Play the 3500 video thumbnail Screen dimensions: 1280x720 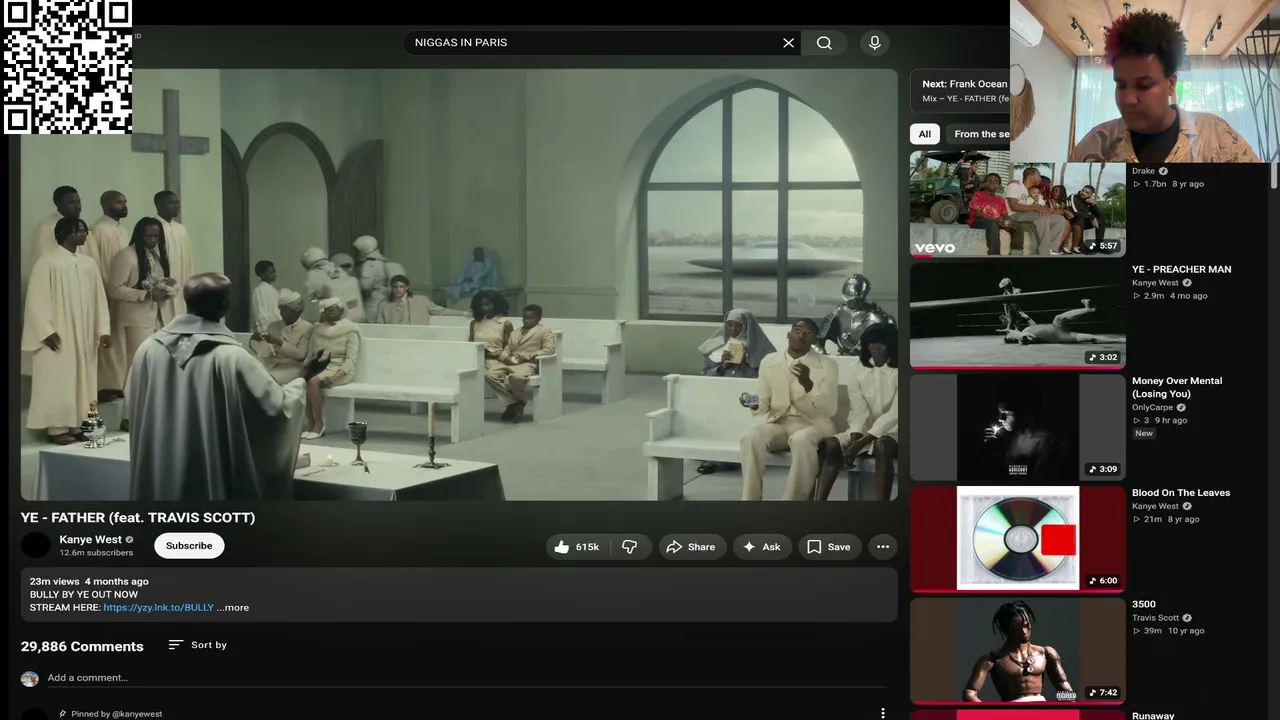(x=1017, y=651)
